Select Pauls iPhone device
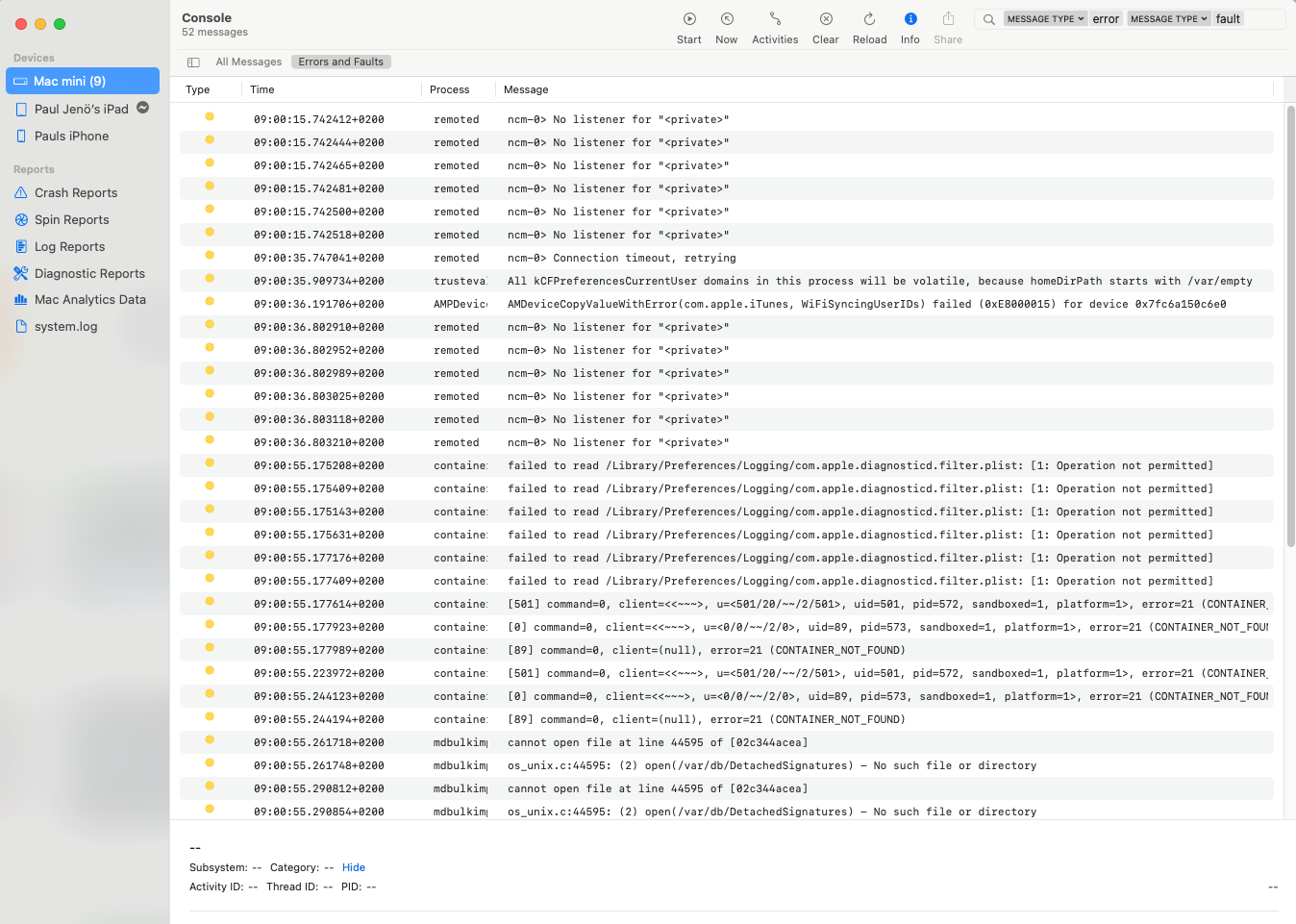 71,137
